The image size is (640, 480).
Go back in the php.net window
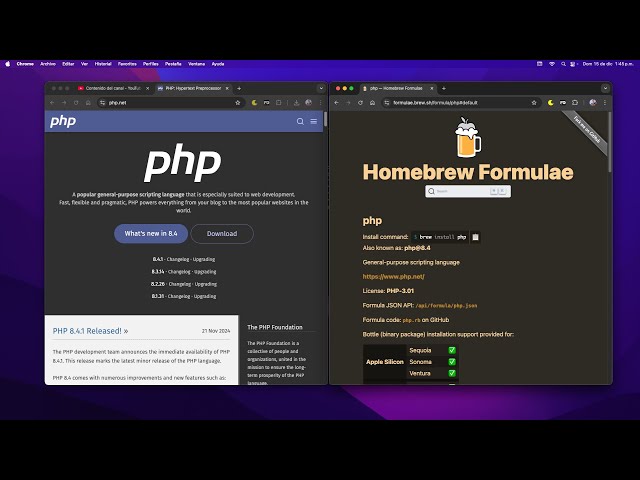52,103
